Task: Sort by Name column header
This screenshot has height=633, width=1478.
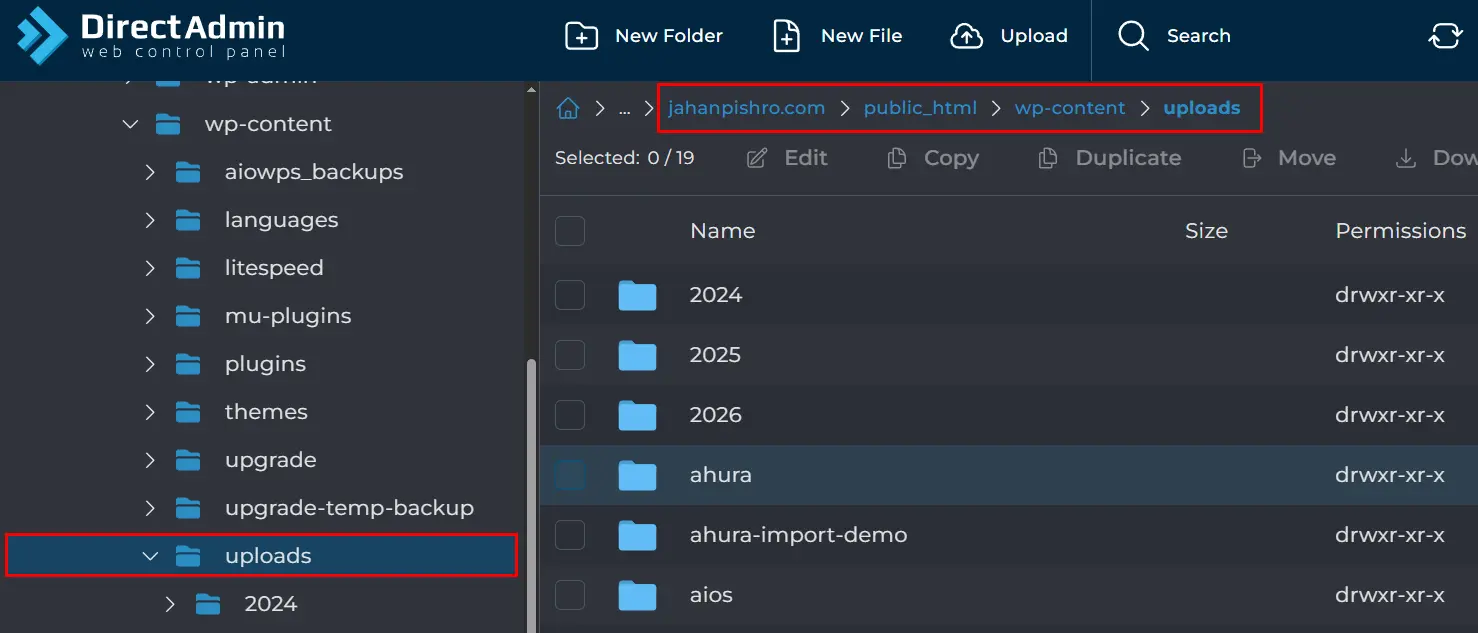Action: click(722, 231)
